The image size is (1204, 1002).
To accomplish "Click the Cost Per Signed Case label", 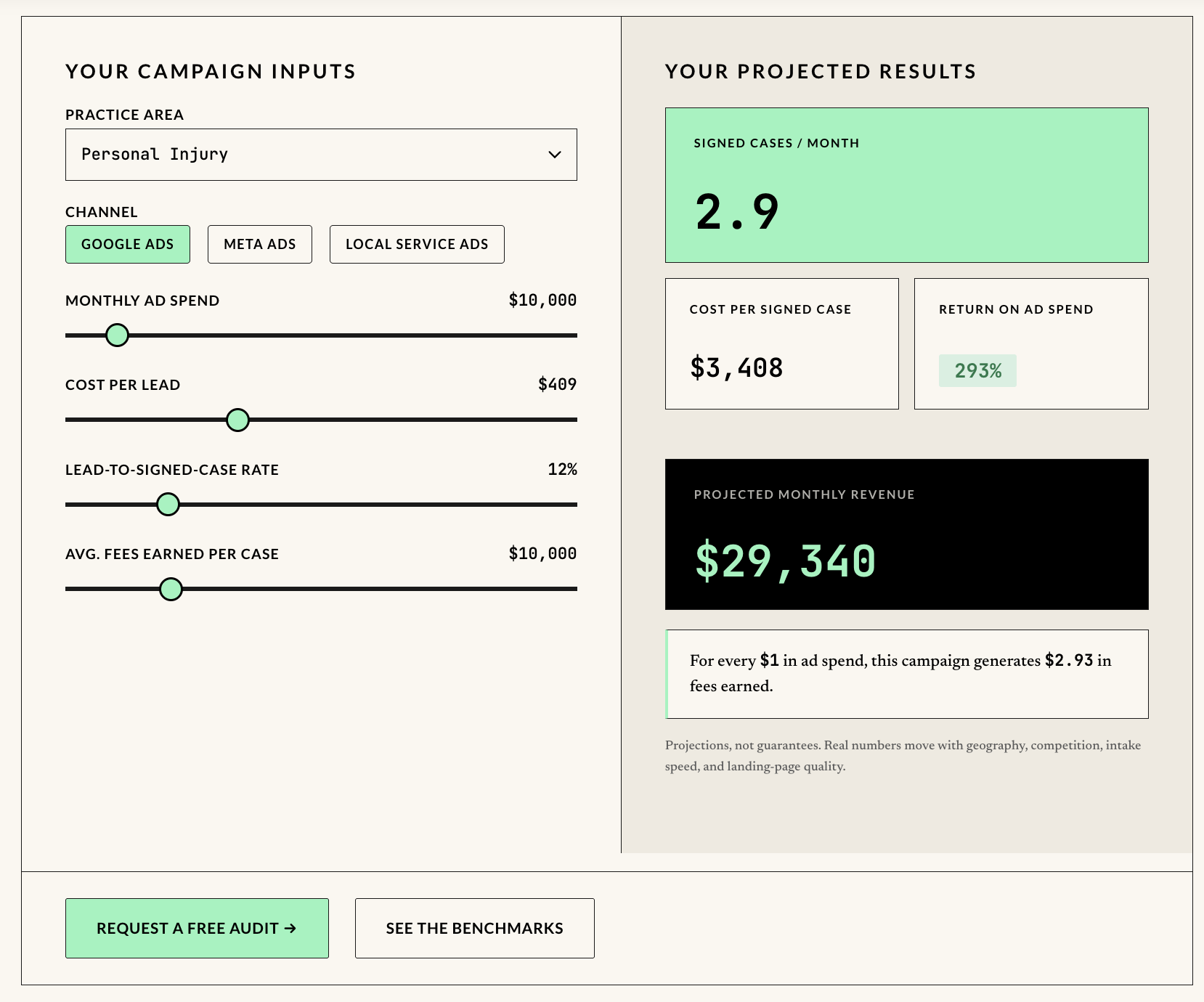I will pos(770,309).
